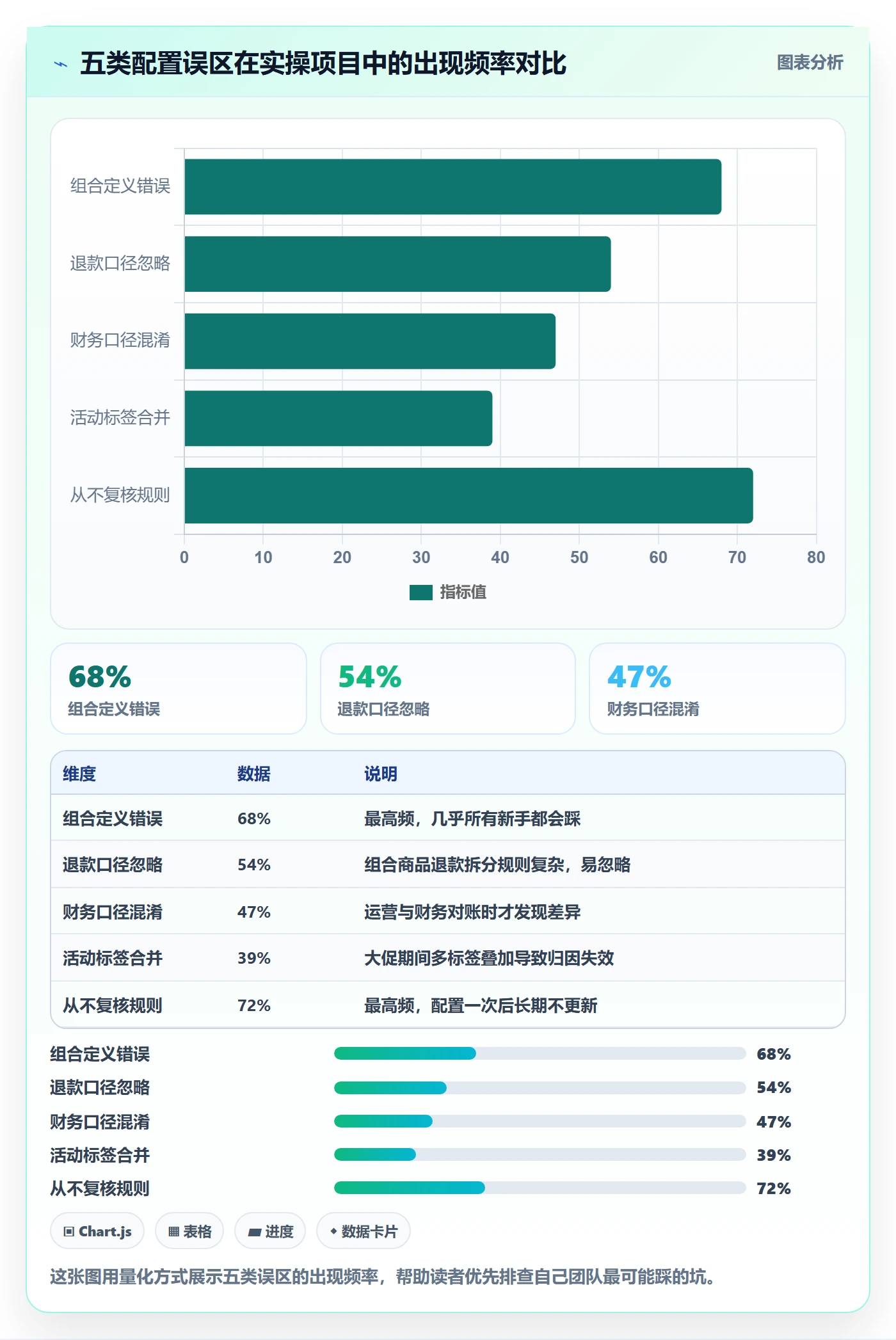This screenshot has height=1340, width=896.
Task: Click the 组合定义错误 progress bar
Action: [x=540, y=1053]
